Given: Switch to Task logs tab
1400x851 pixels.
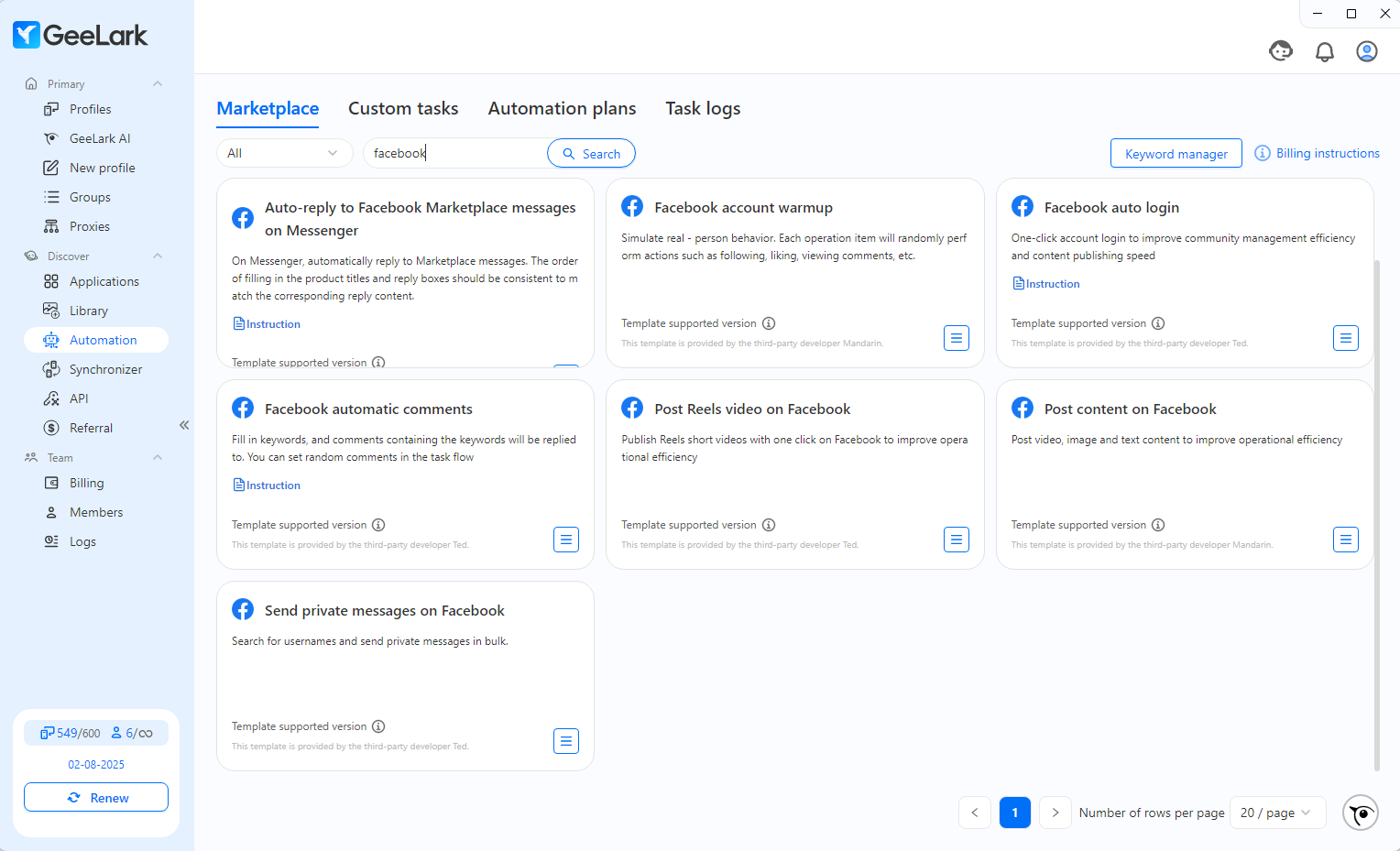Looking at the screenshot, I should 703,108.
